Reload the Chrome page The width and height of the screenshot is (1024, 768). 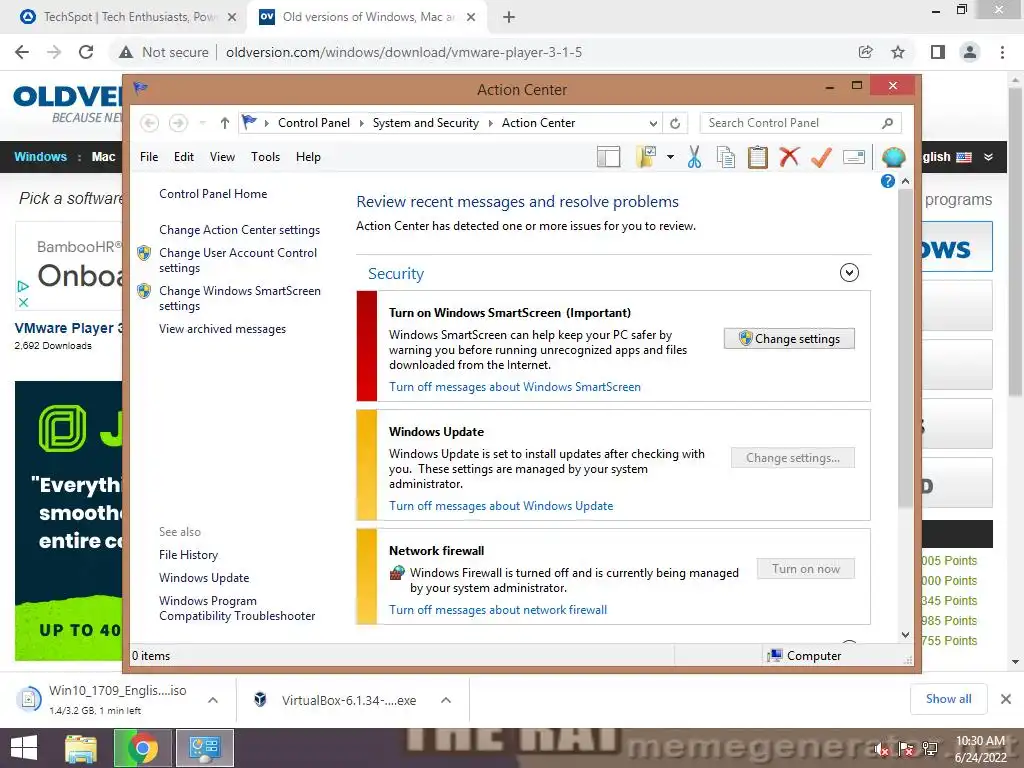86,52
